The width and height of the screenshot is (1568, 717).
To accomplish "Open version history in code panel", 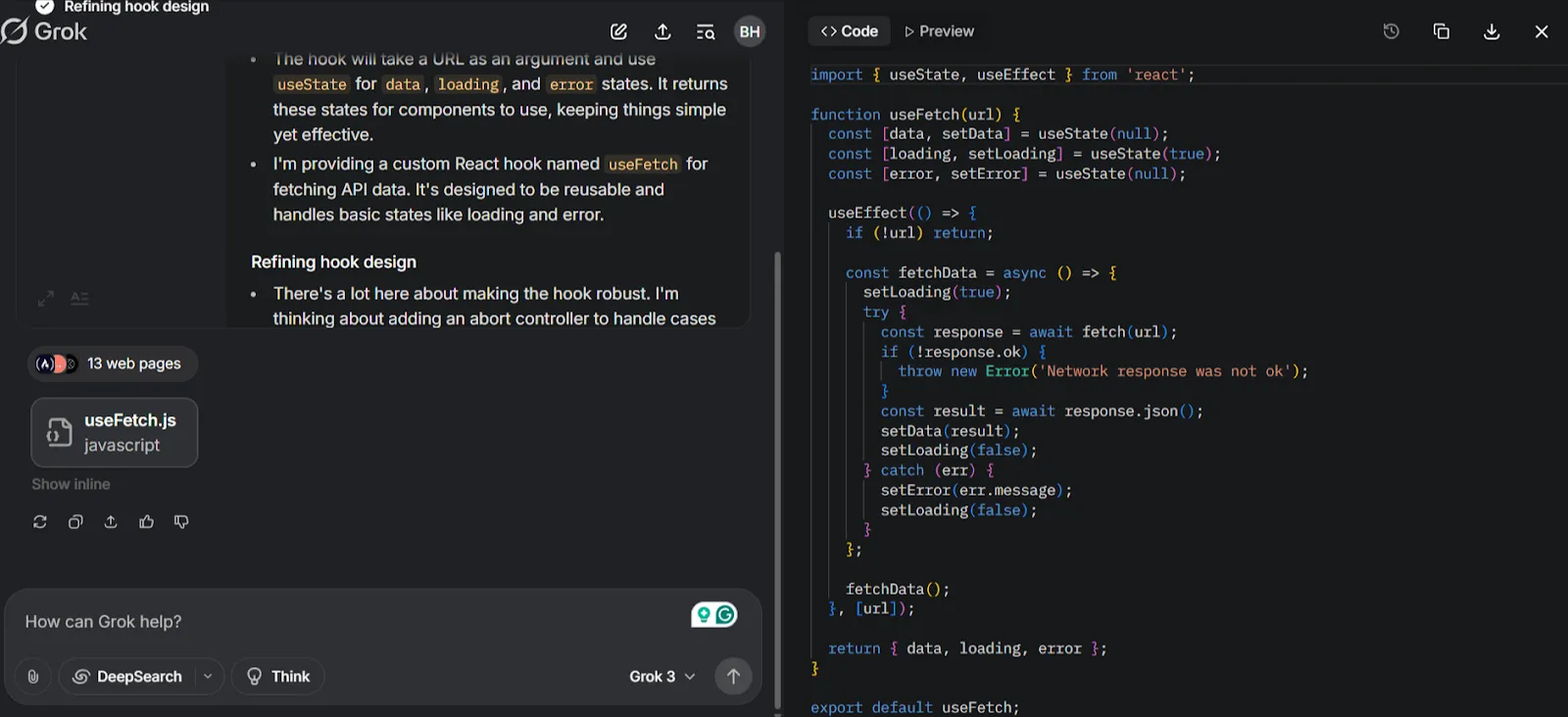I will (x=1391, y=31).
